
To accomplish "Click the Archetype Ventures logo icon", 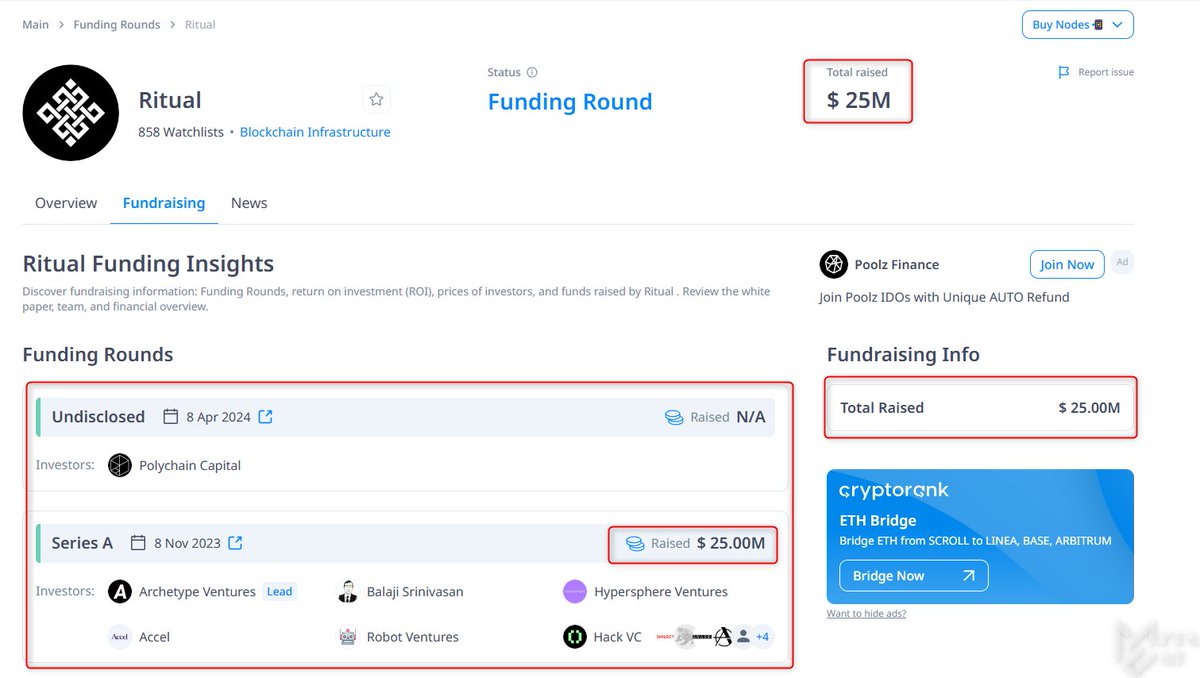I will point(120,591).
